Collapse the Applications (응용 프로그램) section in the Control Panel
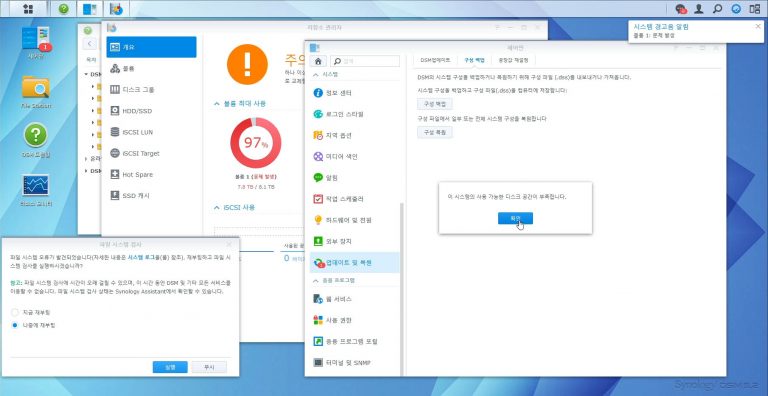Image resolution: width=768 pixels, height=396 pixels. 316,280
